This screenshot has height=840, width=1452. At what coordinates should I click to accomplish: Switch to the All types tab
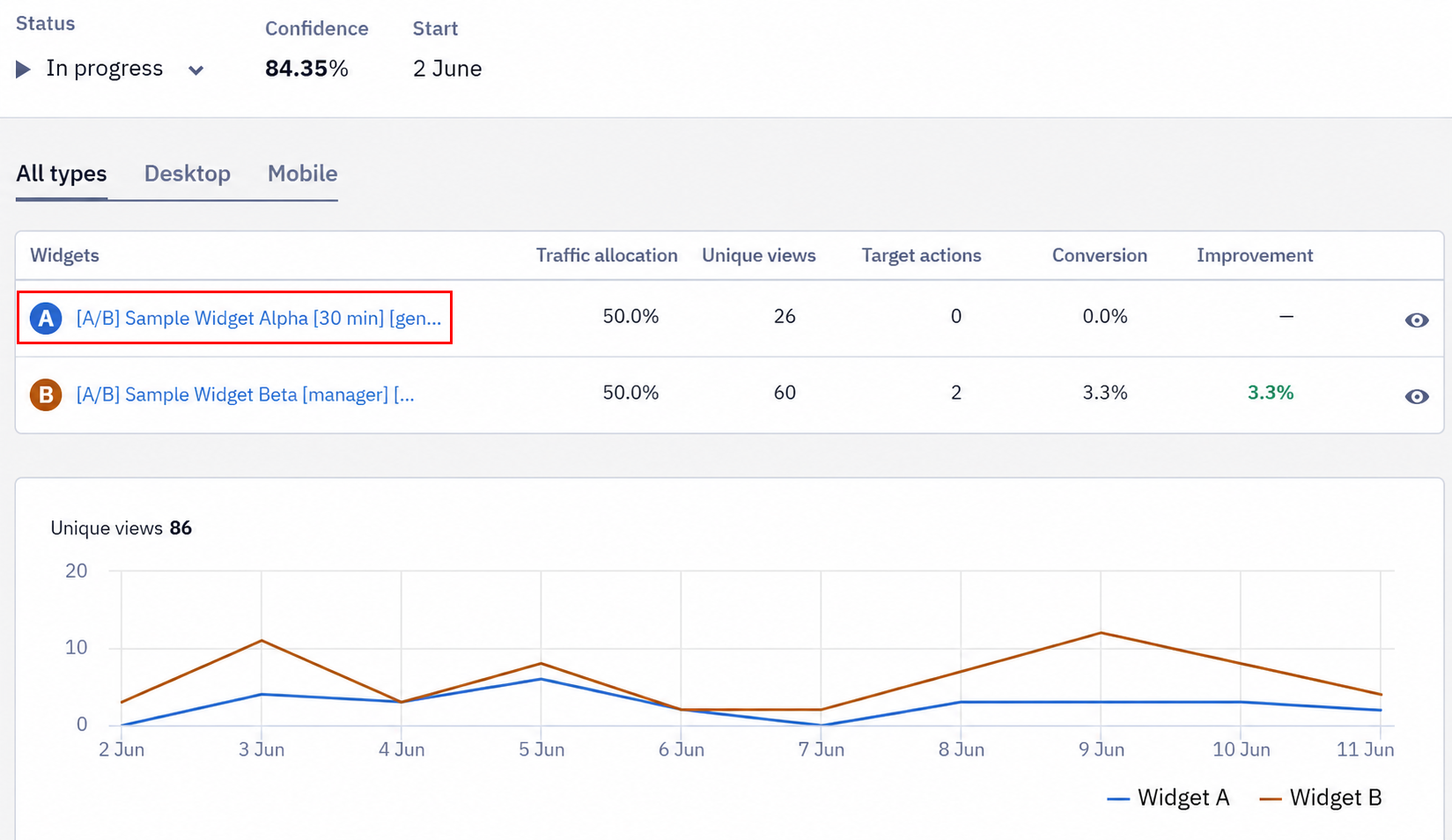[x=62, y=173]
